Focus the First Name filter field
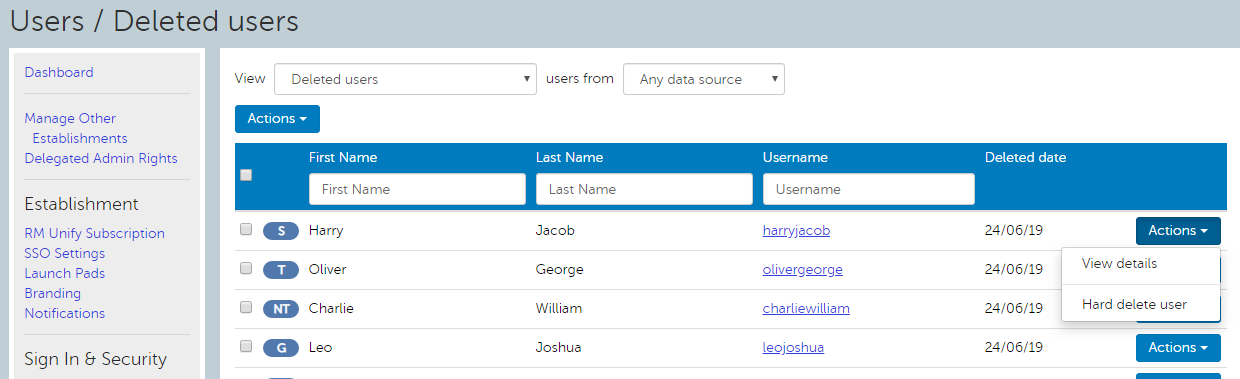This screenshot has height=379, width=1240. pos(417,189)
